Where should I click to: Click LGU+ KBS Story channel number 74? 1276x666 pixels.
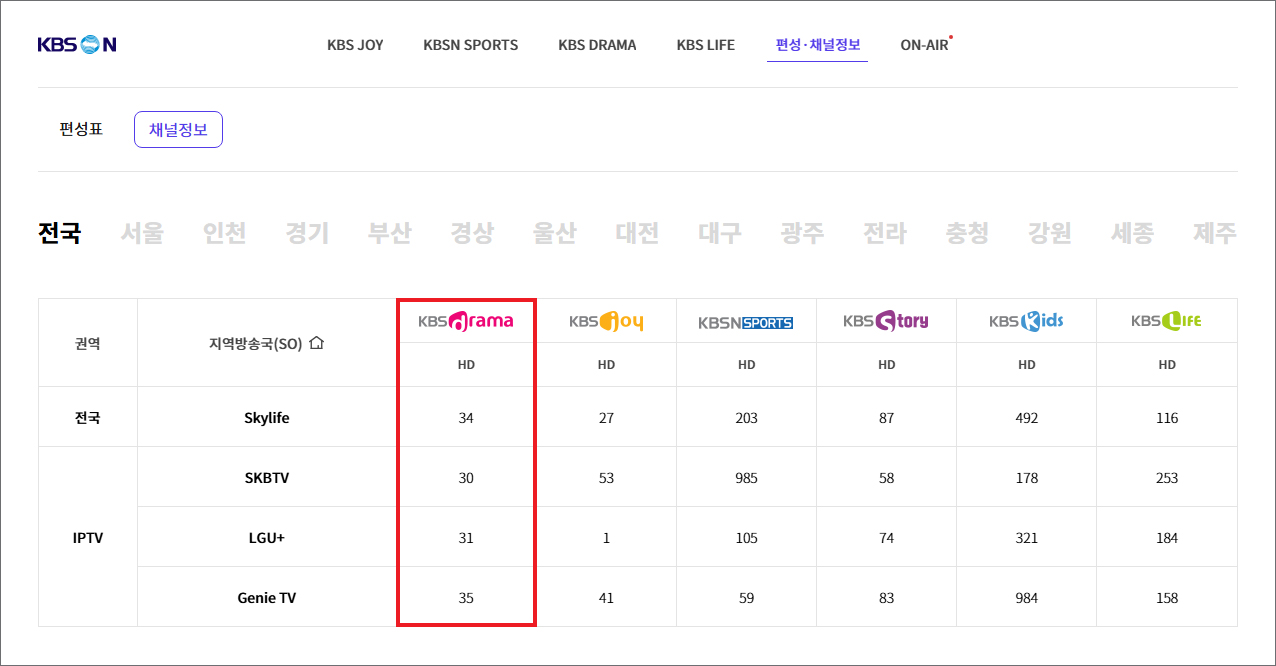tap(886, 538)
